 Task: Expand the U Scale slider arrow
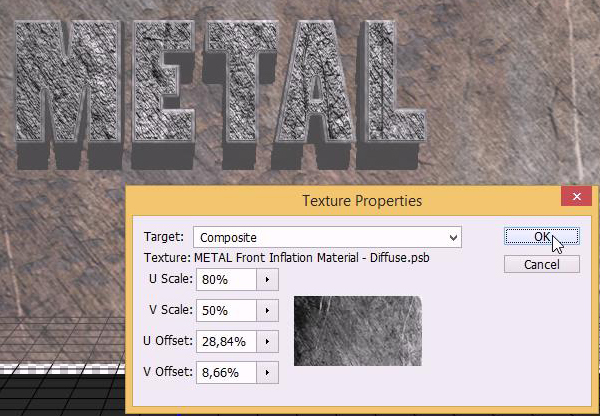click(267, 280)
